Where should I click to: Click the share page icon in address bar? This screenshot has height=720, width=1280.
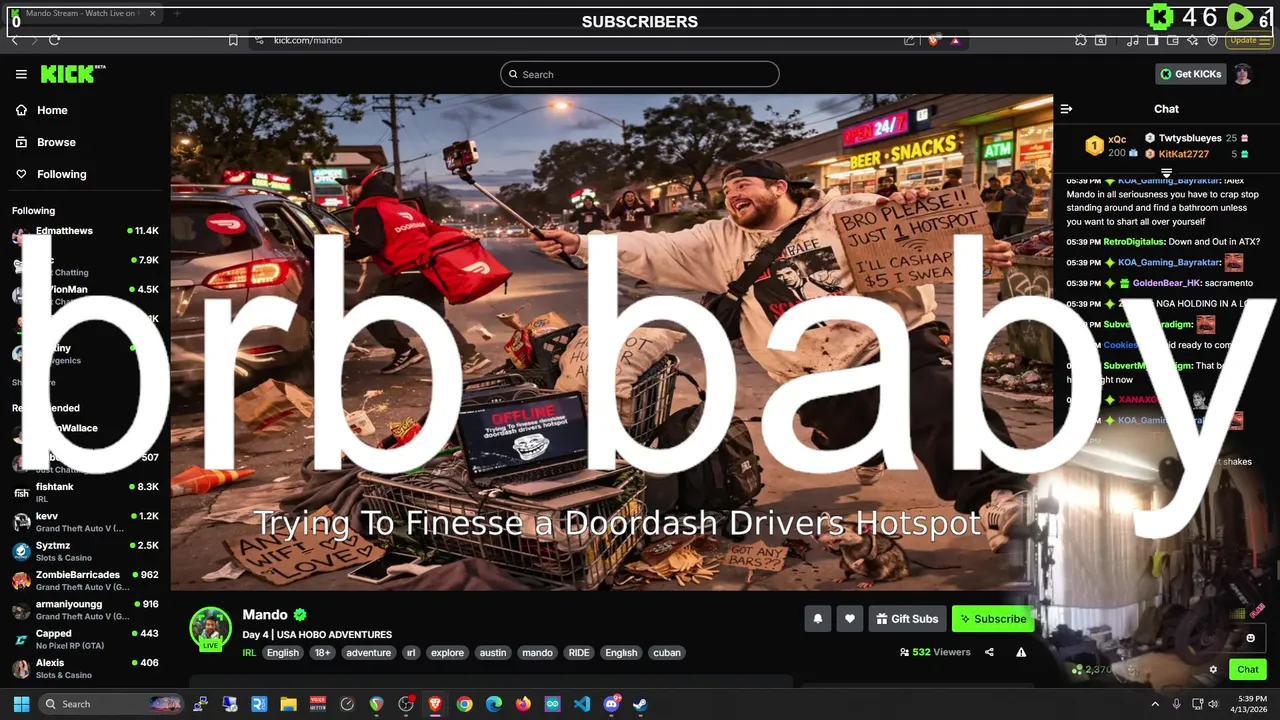[909, 40]
